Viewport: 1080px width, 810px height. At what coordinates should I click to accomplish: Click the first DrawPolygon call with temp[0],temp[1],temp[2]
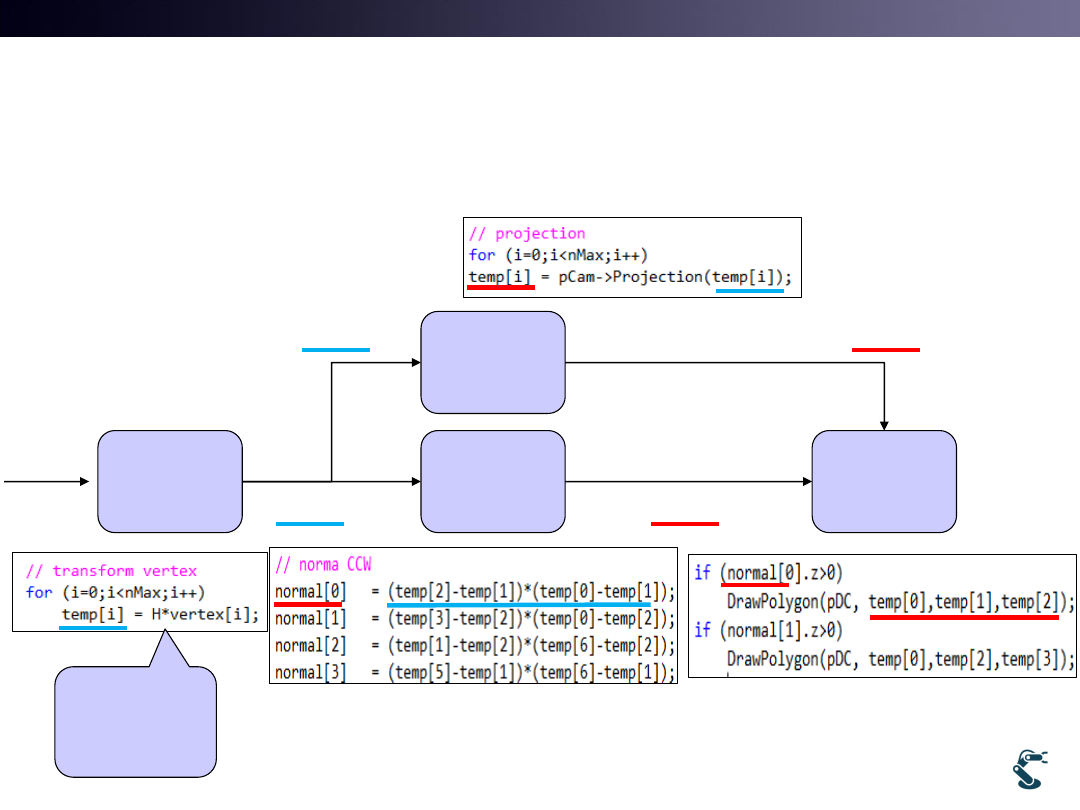pyautogui.click(x=900, y=603)
